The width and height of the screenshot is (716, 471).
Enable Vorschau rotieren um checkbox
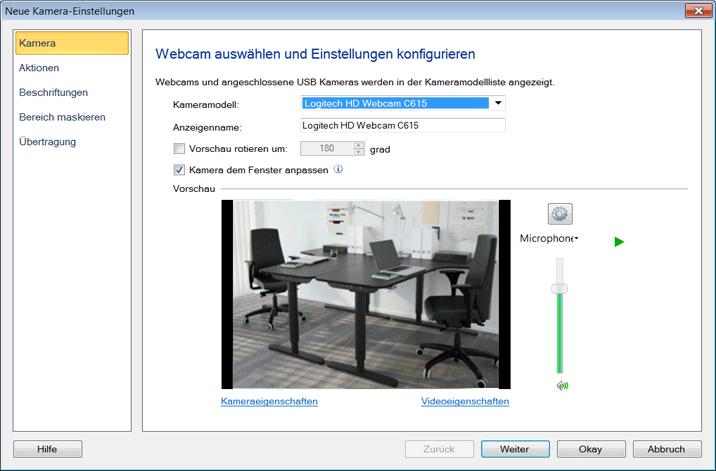(x=180, y=149)
